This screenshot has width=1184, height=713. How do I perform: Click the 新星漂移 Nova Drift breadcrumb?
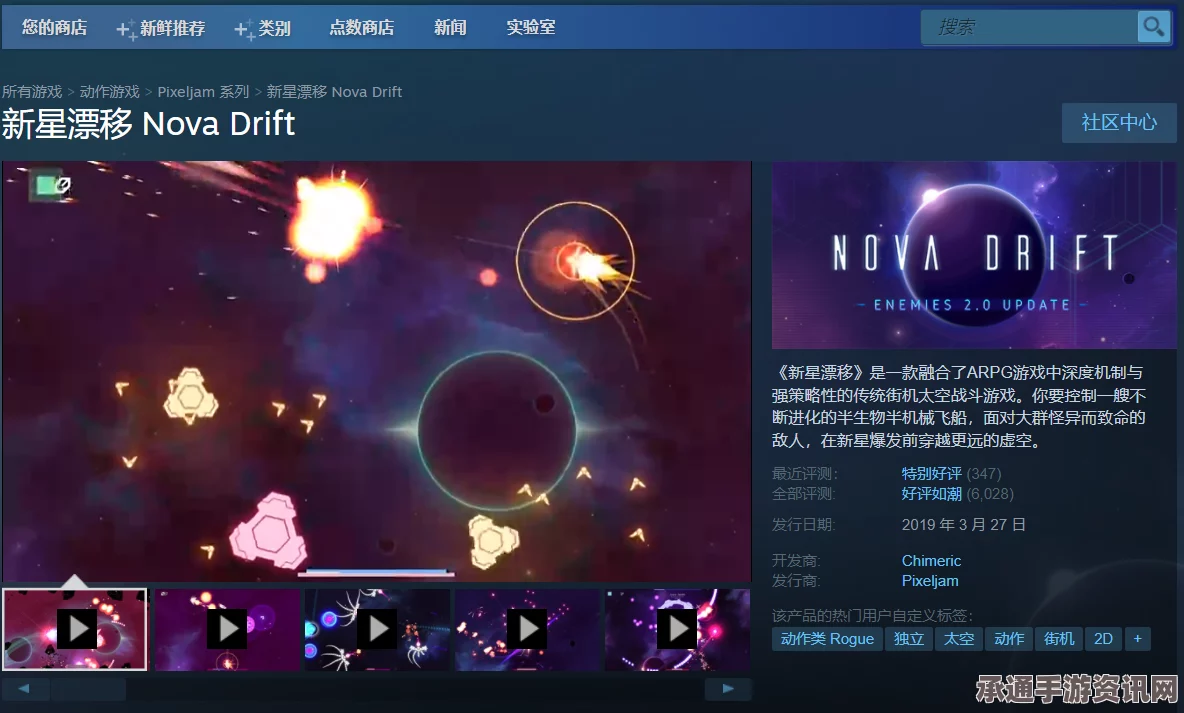click(334, 91)
